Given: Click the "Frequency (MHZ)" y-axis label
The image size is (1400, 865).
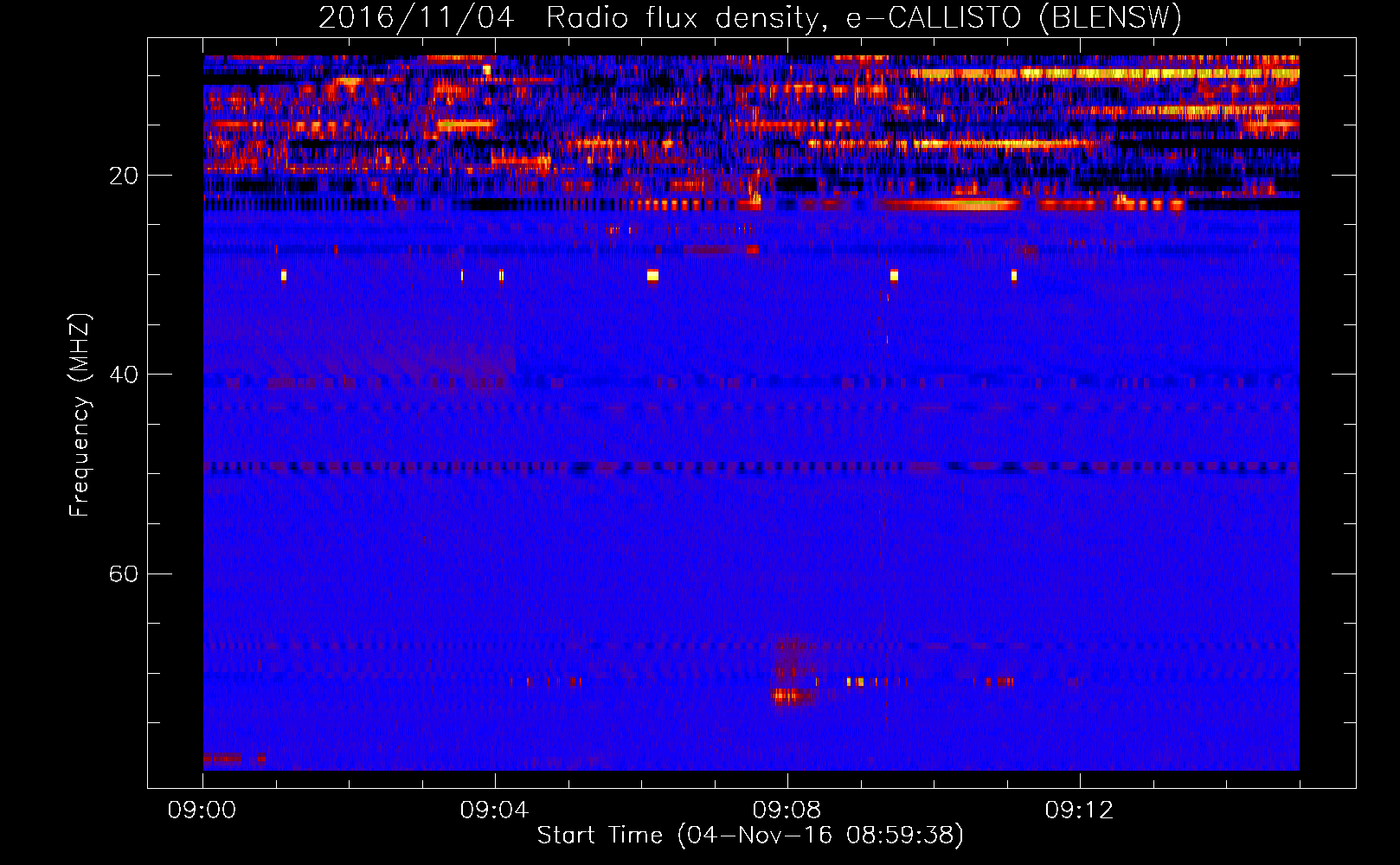Looking at the screenshot, I should point(80,415).
